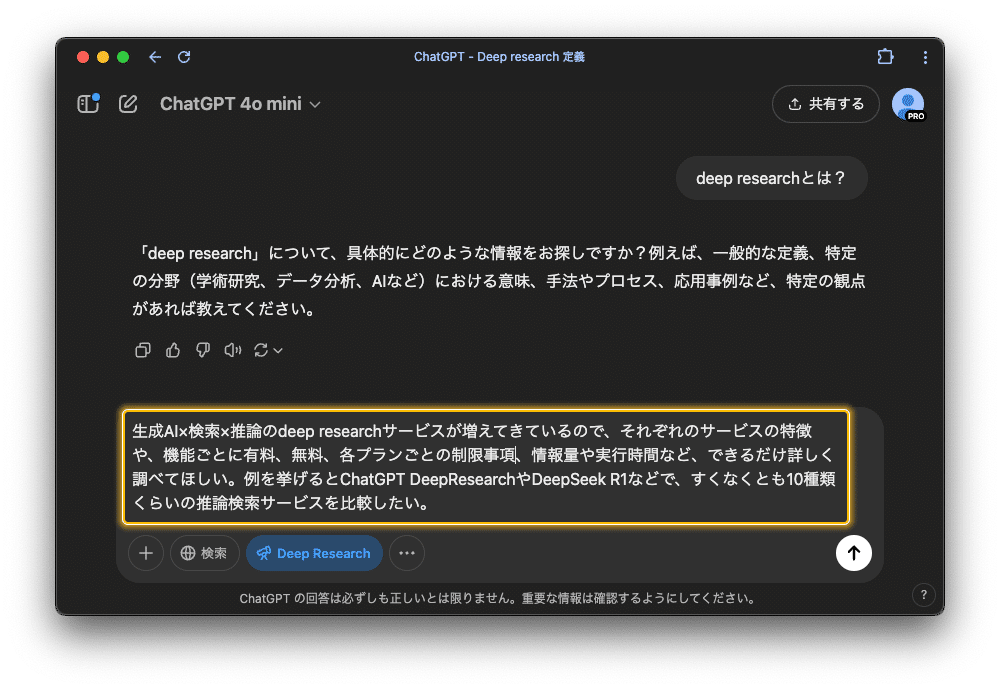Regenerate the assistant's response
The image size is (1000, 689).
tap(261, 350)
